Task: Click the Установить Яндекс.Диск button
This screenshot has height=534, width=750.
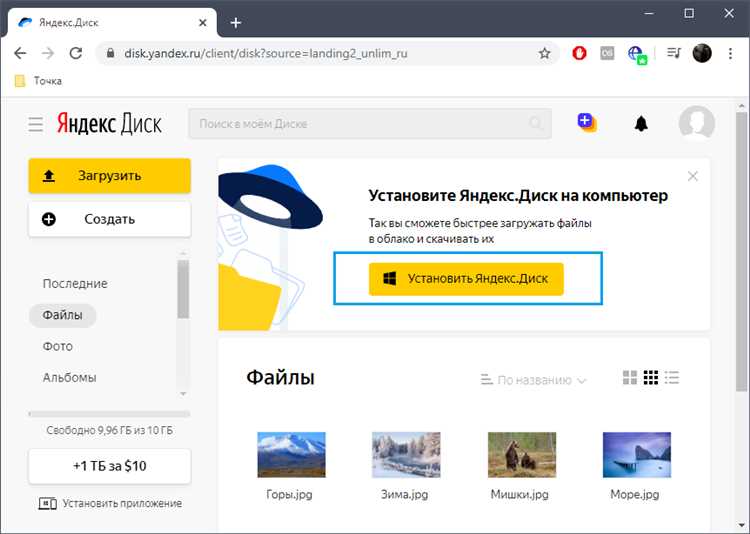Action: click(x=466, y=279)
